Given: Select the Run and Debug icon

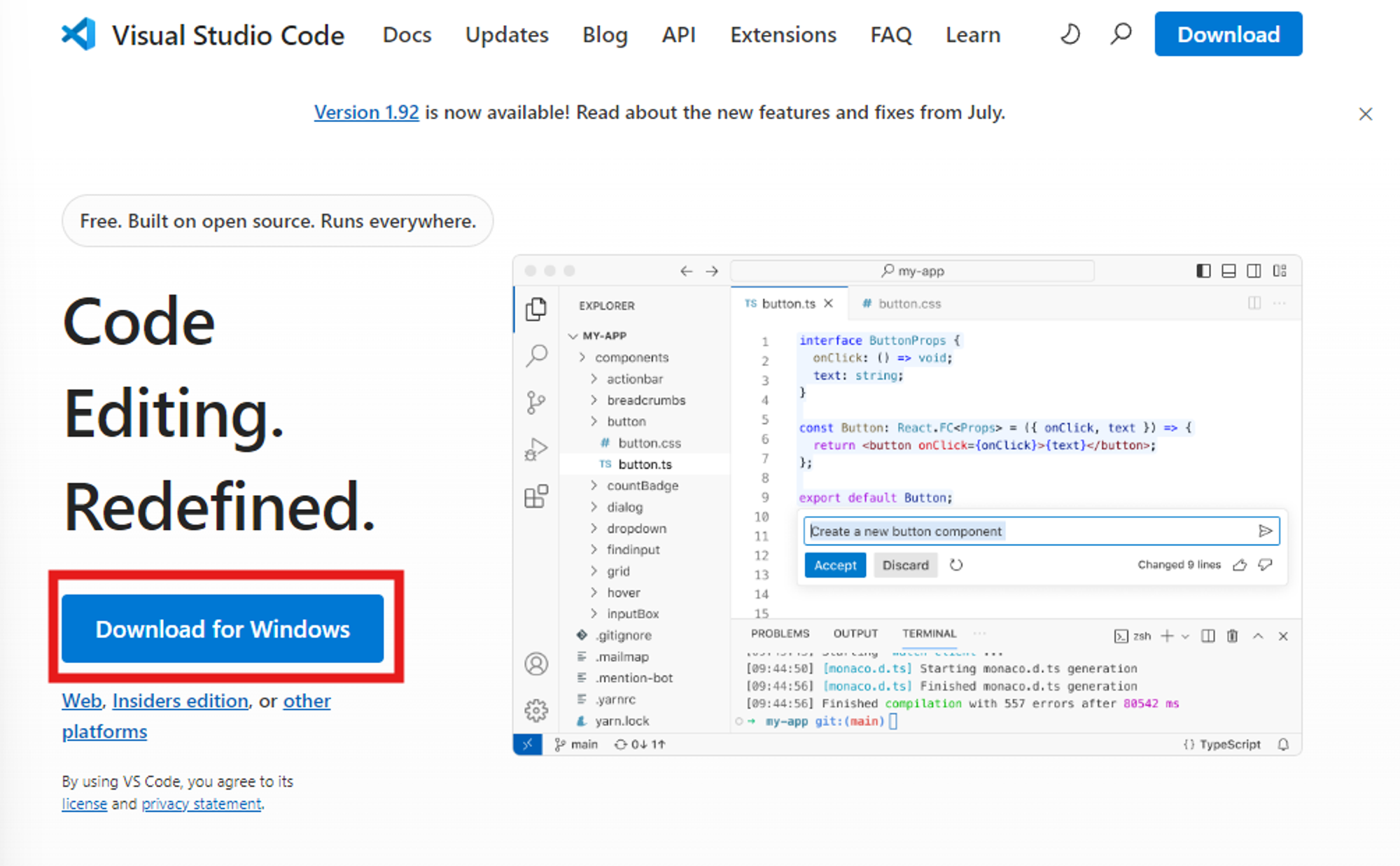Looking at the screenshot, I should point(536,449).
